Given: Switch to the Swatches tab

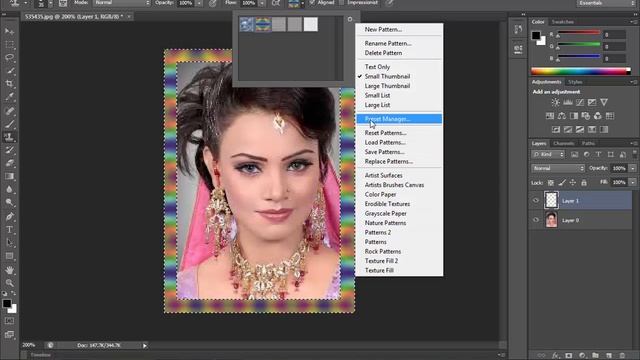Looking at the screenshot, I should click(x=562, y=22).
